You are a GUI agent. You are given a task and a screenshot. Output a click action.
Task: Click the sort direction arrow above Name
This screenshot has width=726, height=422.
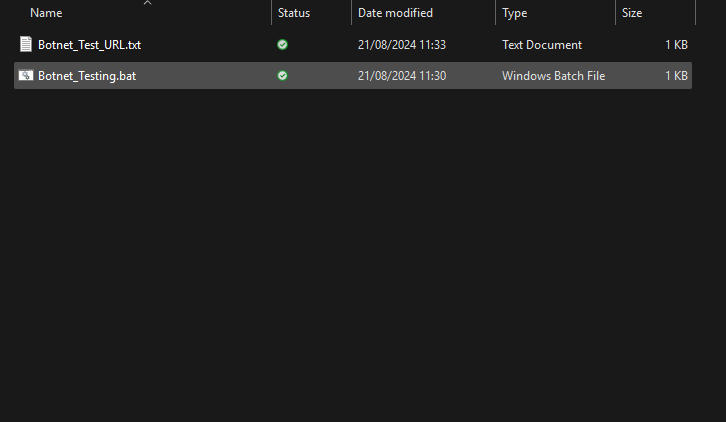coord(147,3)
